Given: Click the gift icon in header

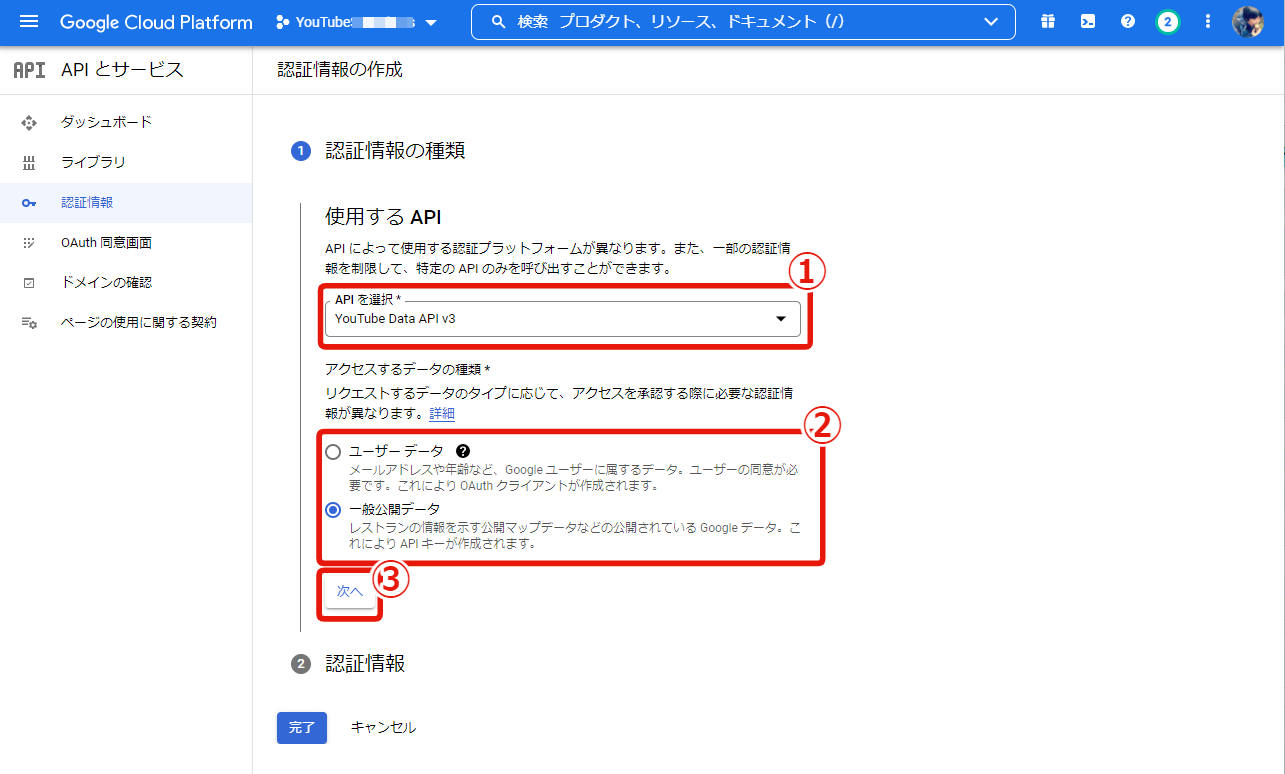Looking at the screenshot, I should [x=1047, y=22].
